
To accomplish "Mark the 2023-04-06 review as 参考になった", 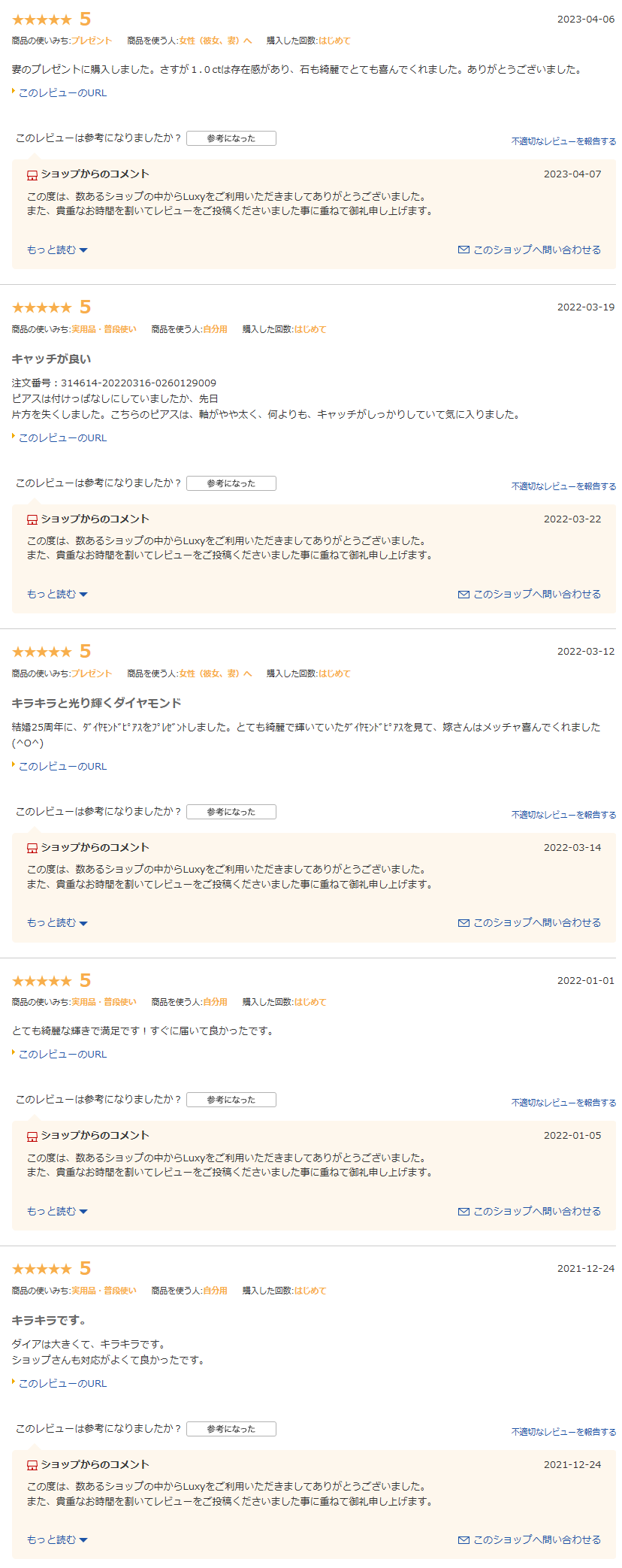I will click(231, 138).
